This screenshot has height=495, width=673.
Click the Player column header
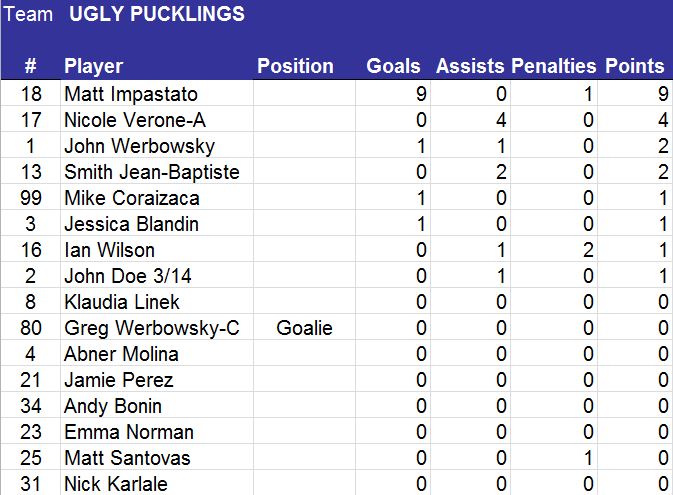(x=93, y=66)
